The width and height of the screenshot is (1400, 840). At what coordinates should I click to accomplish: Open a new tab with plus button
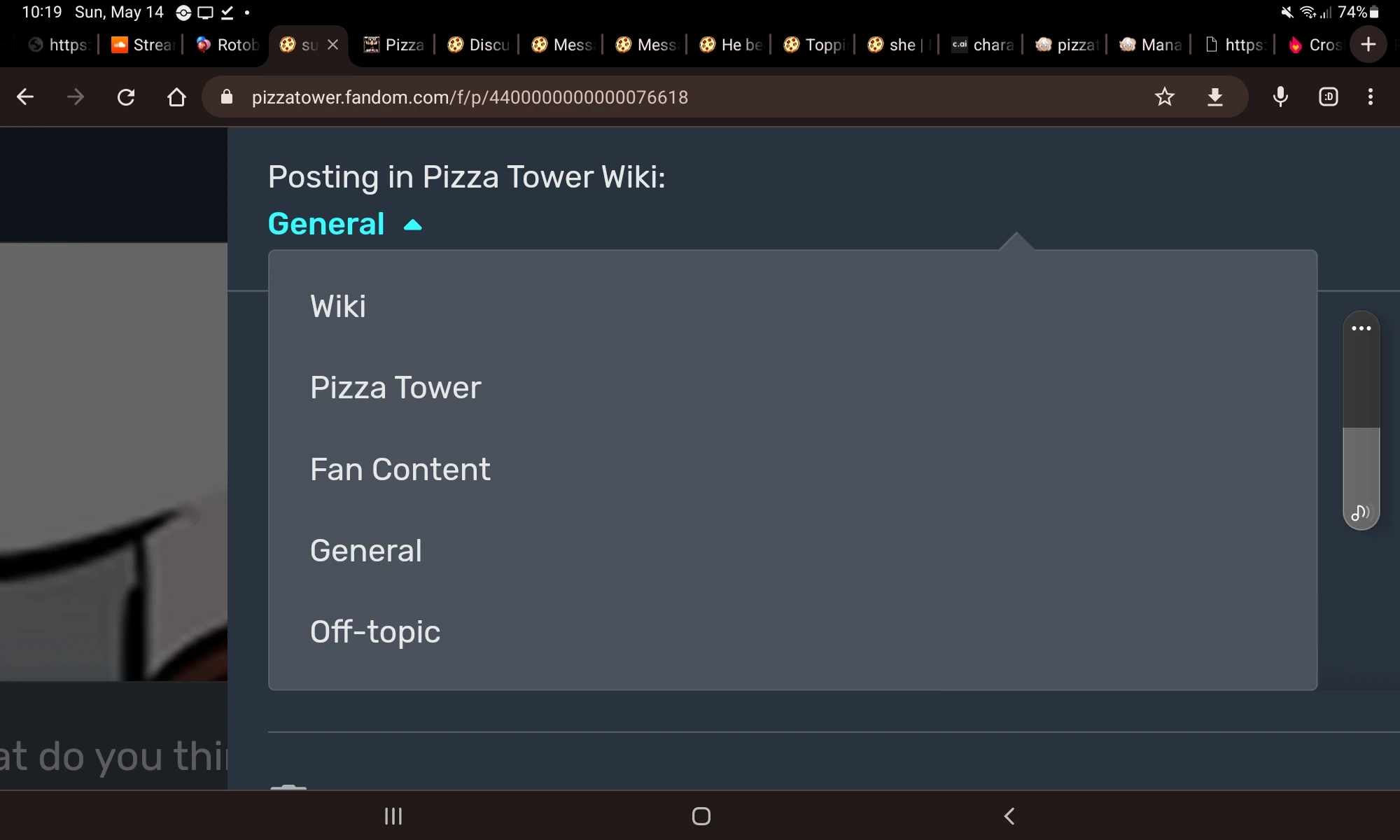pyautogui.click(x=1368, y=45)
